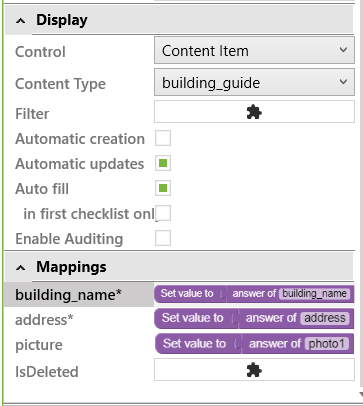Select the address* mapping label

tap(44, 320)
